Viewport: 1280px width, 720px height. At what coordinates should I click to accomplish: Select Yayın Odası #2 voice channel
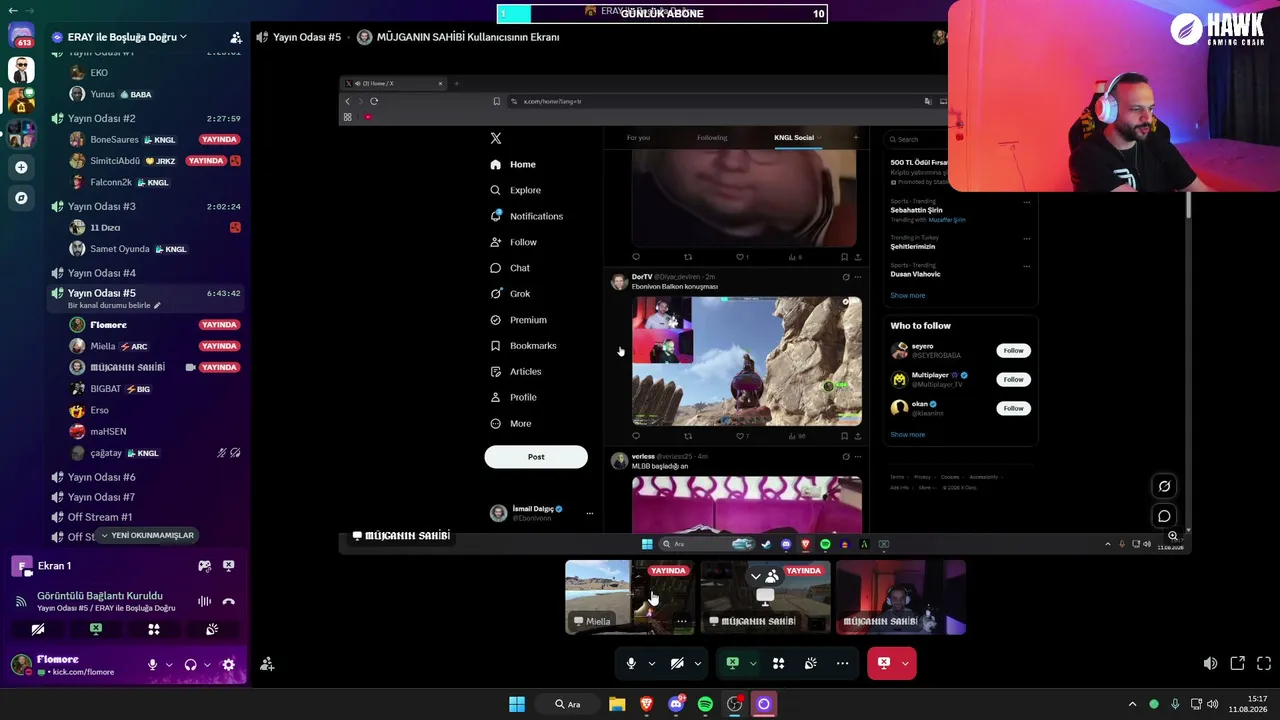pyautogui.click(x=146, y=119)
